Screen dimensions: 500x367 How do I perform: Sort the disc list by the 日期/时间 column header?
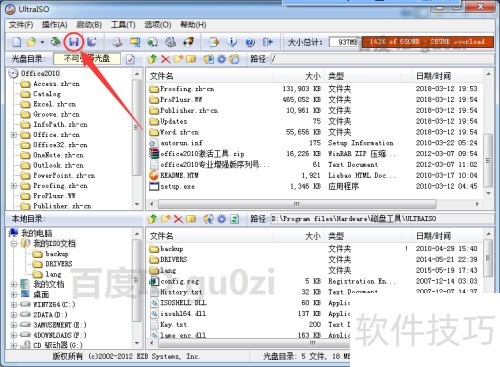coord(447,76)
